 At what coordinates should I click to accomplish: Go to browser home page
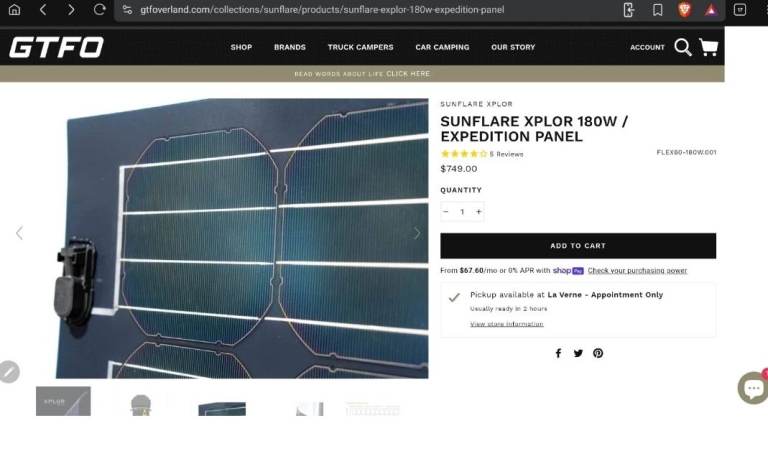[x=14, y=9]
